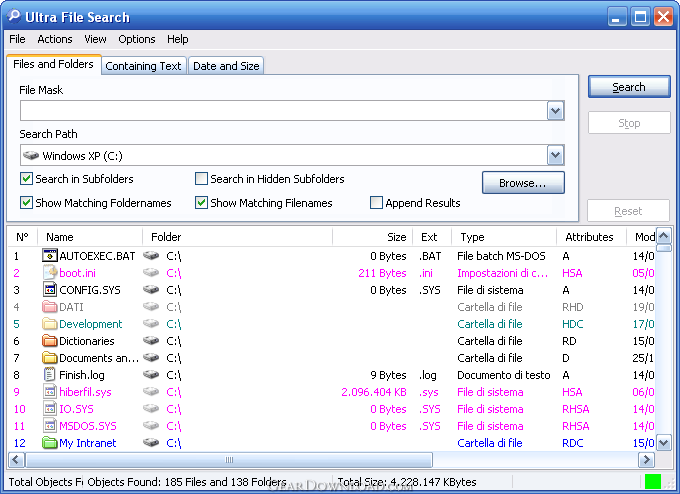Click the Browse... button
The image size is (680, 494).
[x=523, y=183]
